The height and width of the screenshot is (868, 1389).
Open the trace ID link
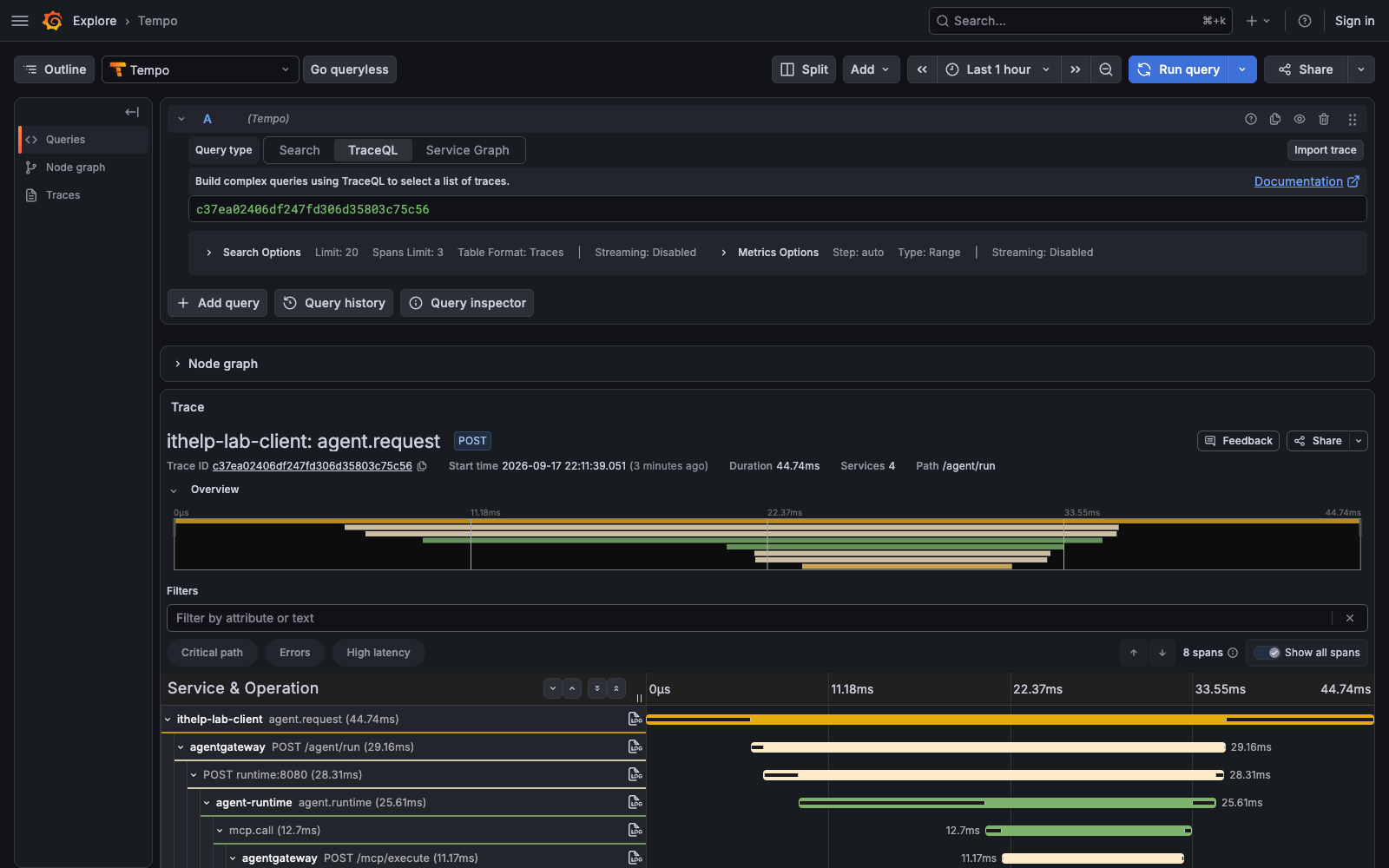[x=313, y=466]
